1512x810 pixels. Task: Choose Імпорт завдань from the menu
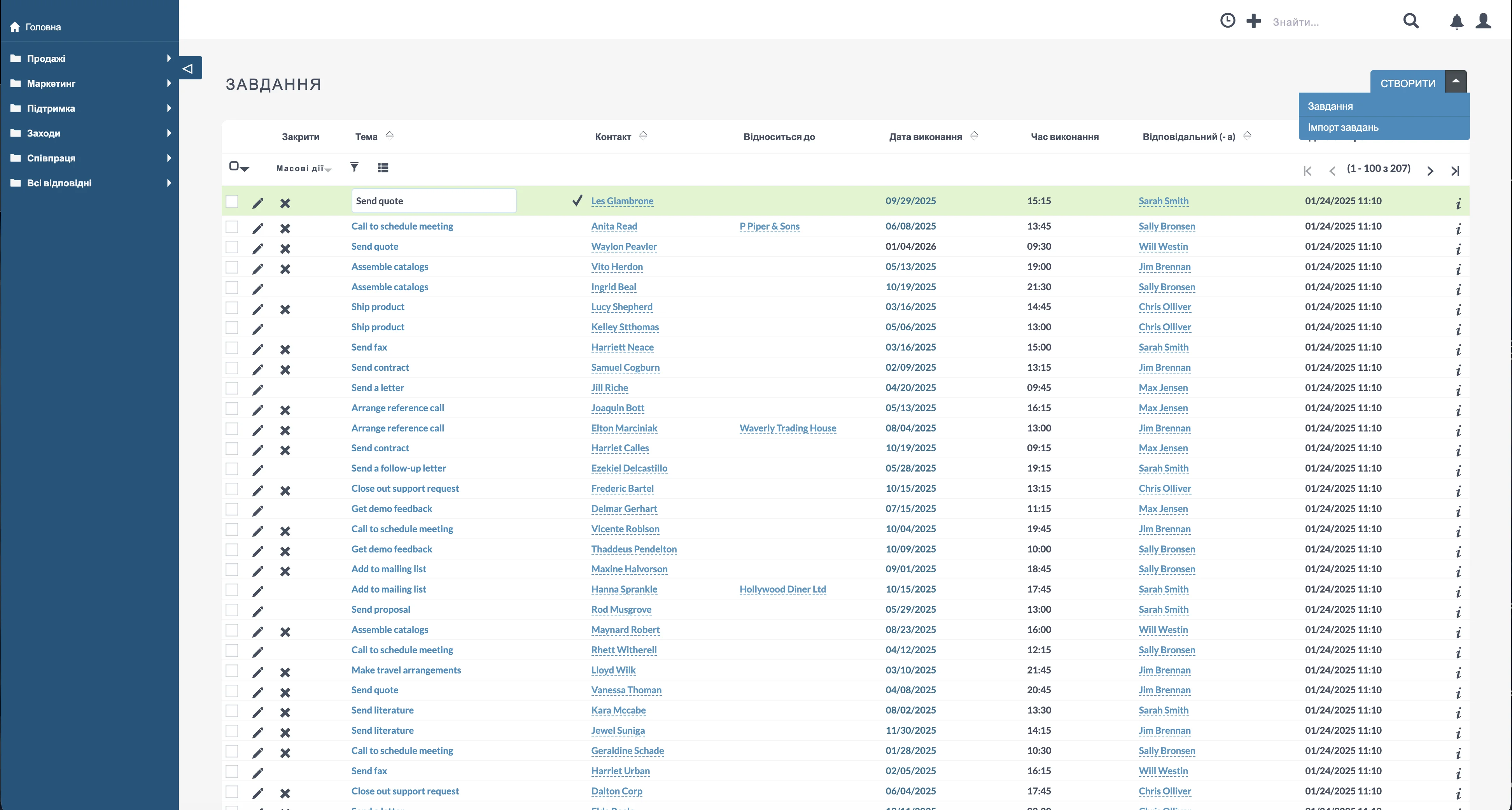[x=1343, y=128]
